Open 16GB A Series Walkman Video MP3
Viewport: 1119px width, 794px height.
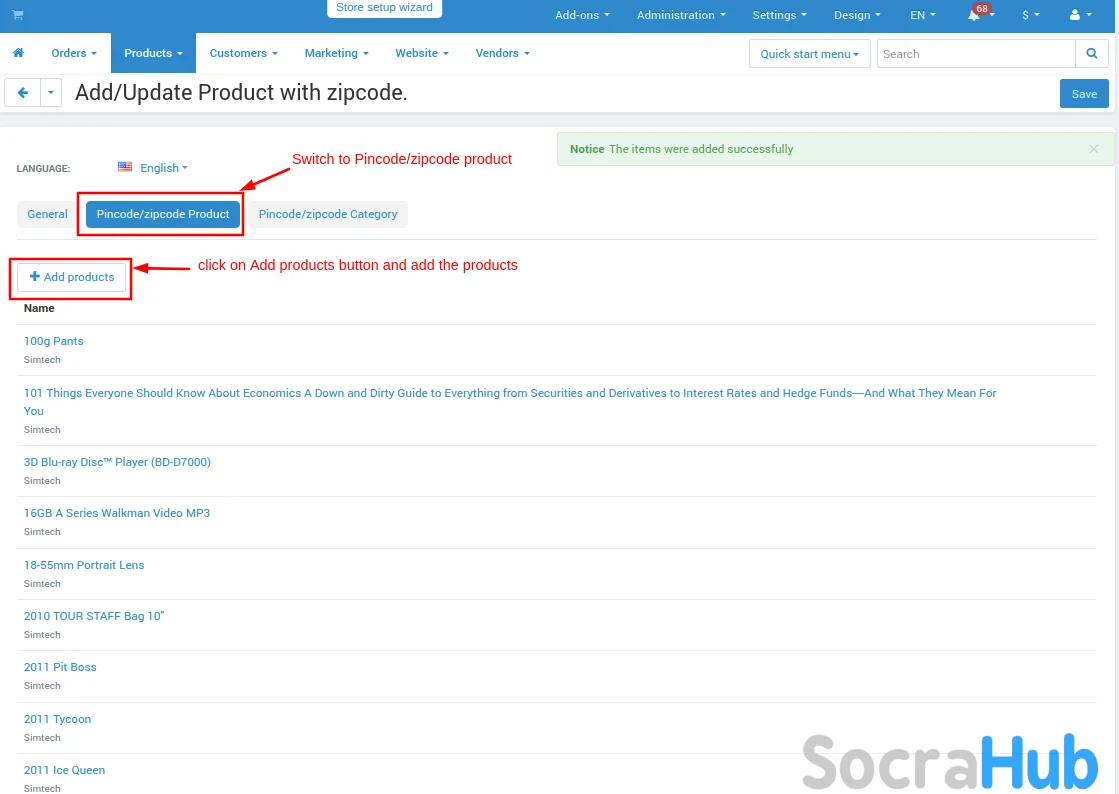pos(117,513)
